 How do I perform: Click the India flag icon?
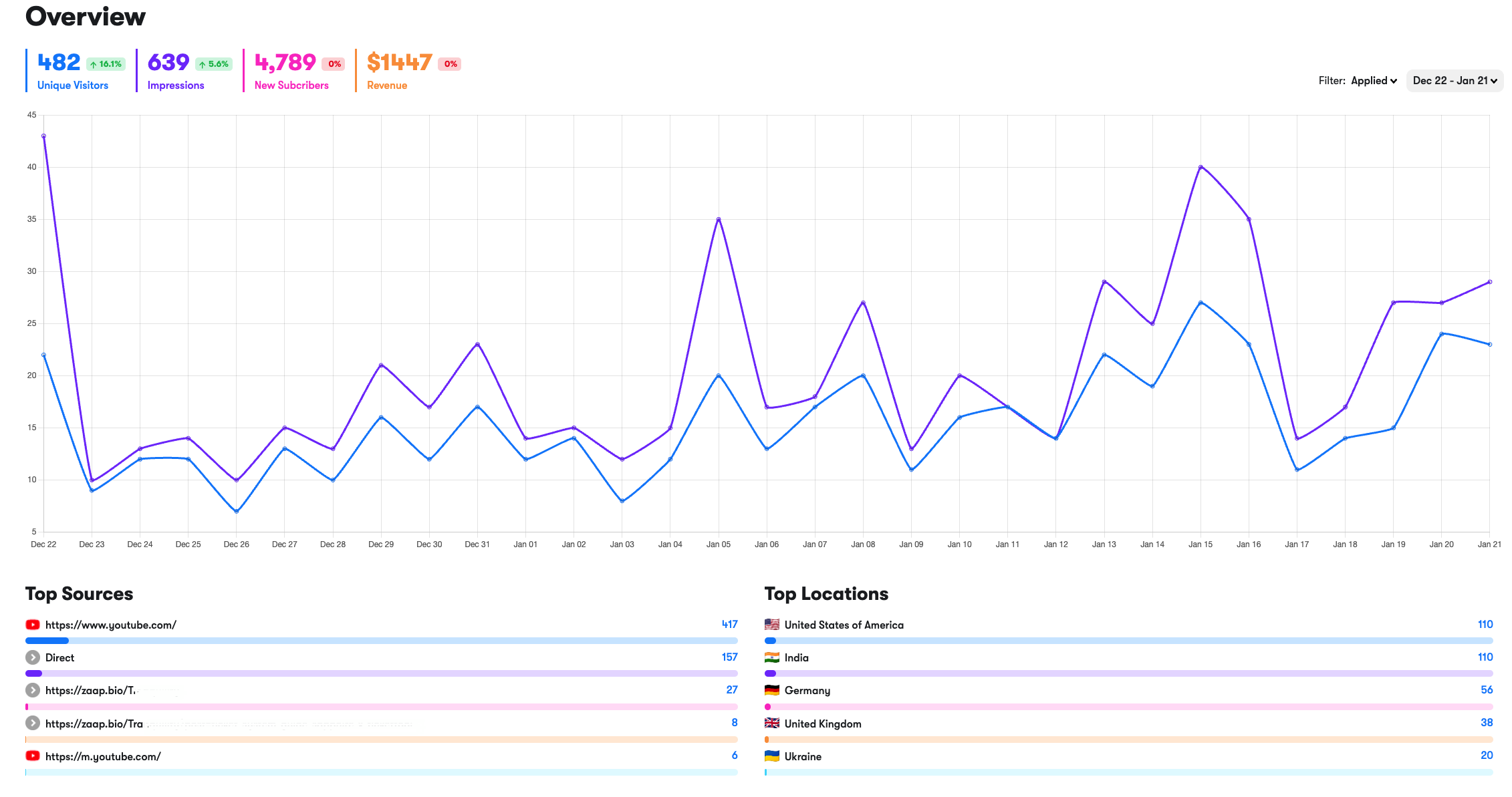click(772, 657)
